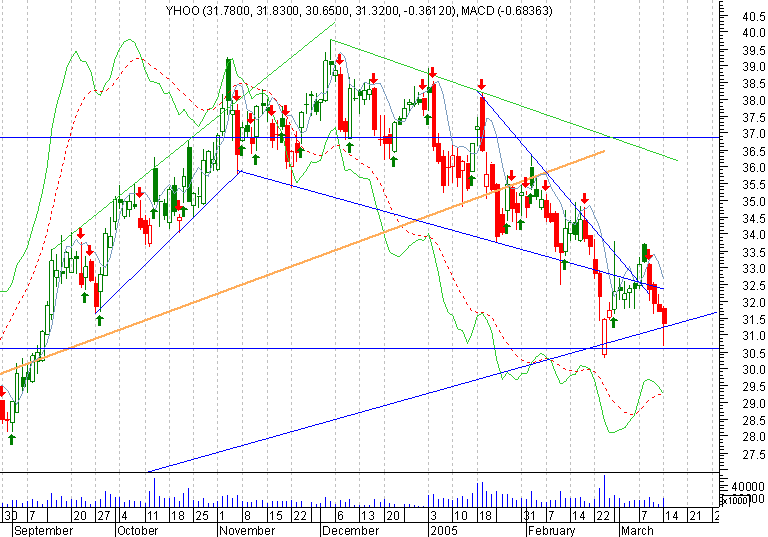Choose the 32.0 price axis label
768x537 pixels.
[753, 303]
